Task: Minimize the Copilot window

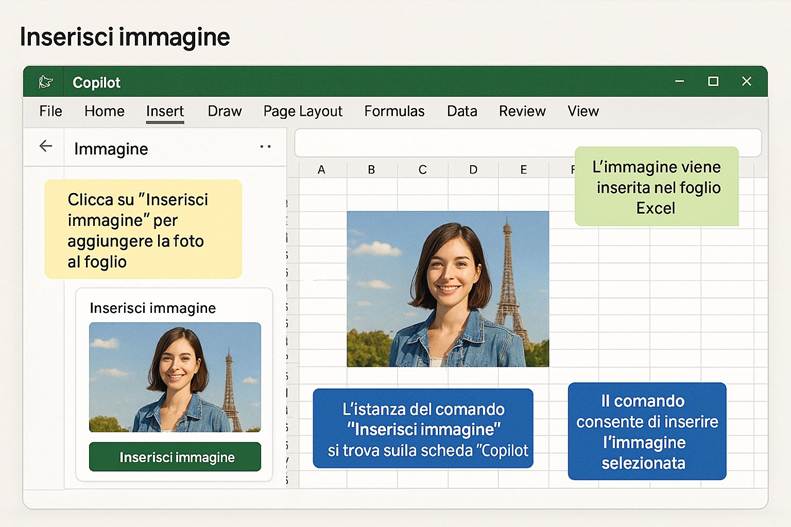Action: (679, 82)
